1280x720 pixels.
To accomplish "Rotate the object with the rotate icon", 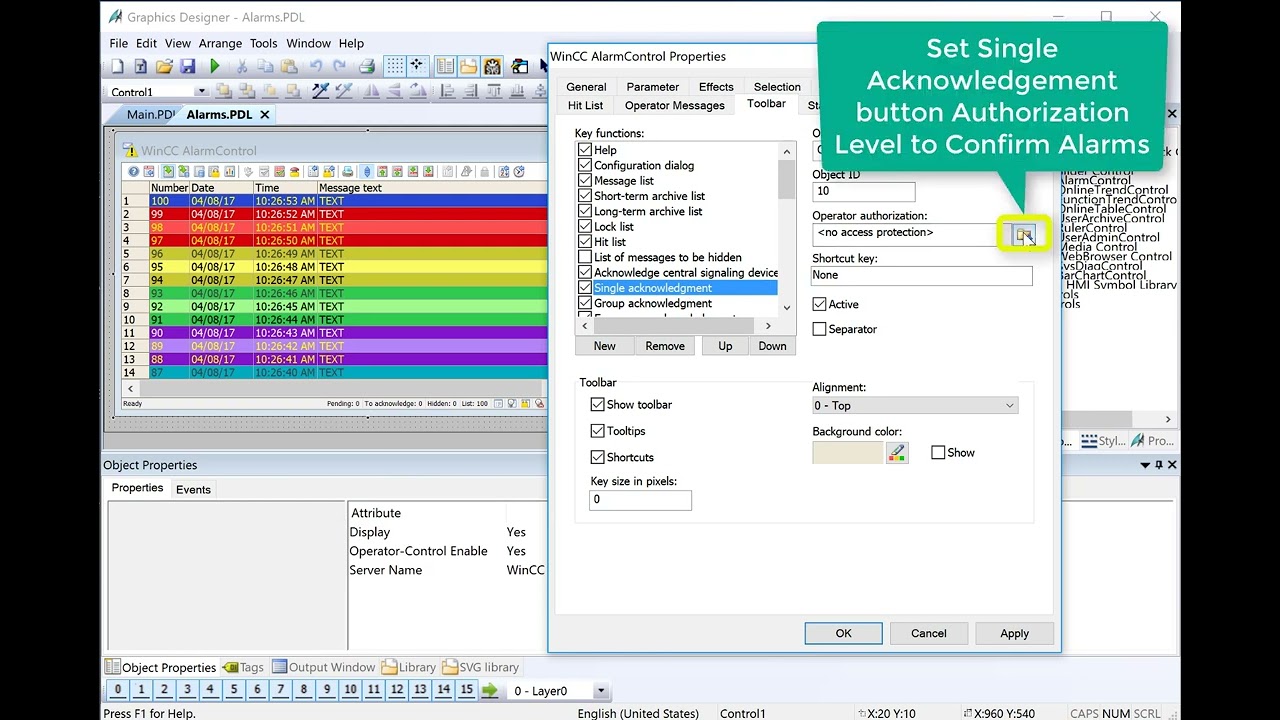I will tap(417, 91).
